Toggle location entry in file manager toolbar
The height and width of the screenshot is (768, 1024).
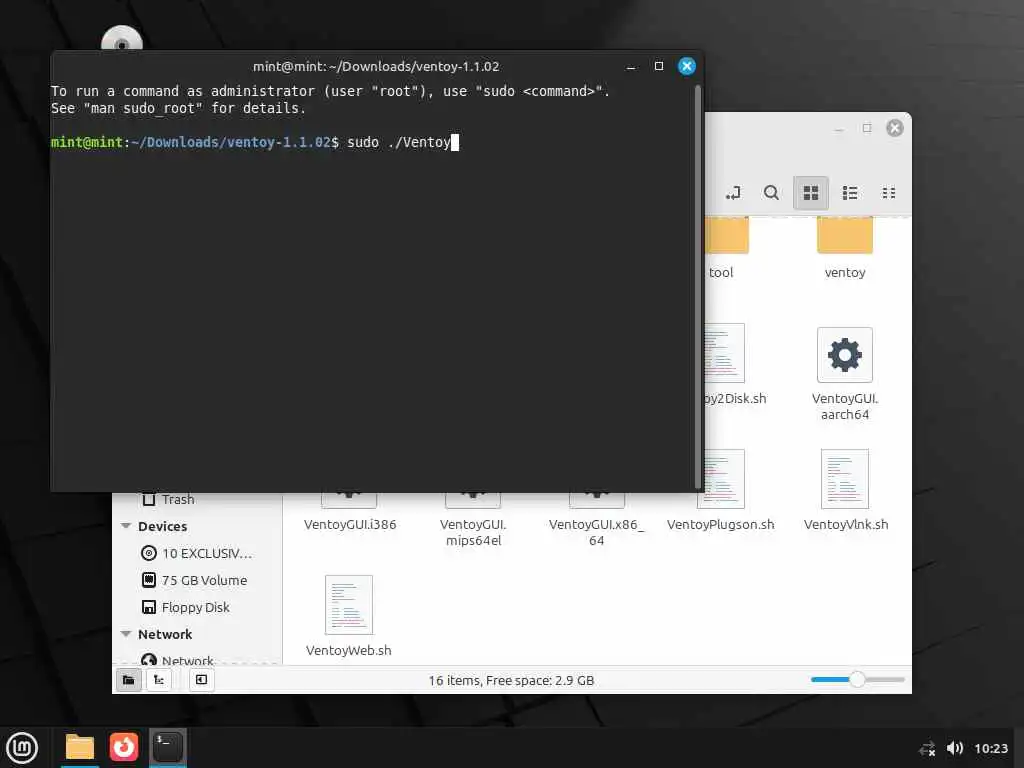click(733, 193)
